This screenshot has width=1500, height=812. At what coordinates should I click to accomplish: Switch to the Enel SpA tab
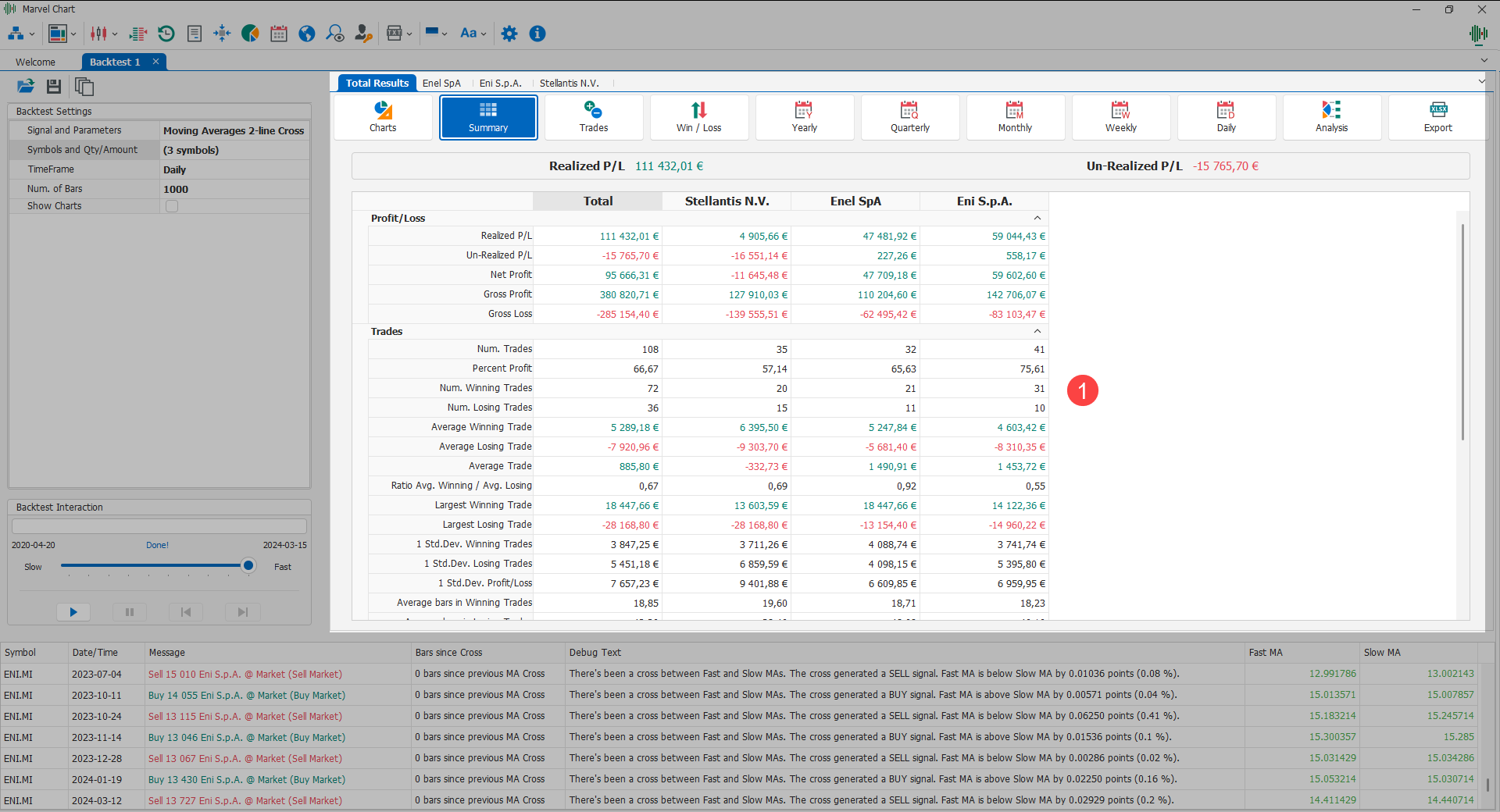(x=441, y=83)
